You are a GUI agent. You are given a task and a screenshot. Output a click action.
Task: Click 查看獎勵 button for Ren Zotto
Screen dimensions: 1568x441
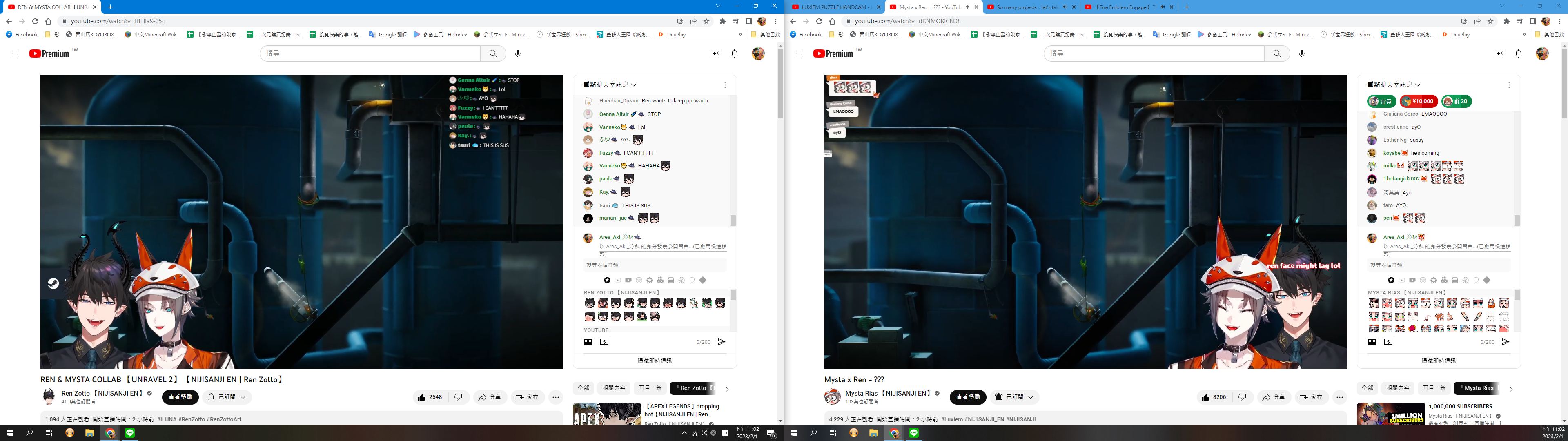(x=180, y=397)
